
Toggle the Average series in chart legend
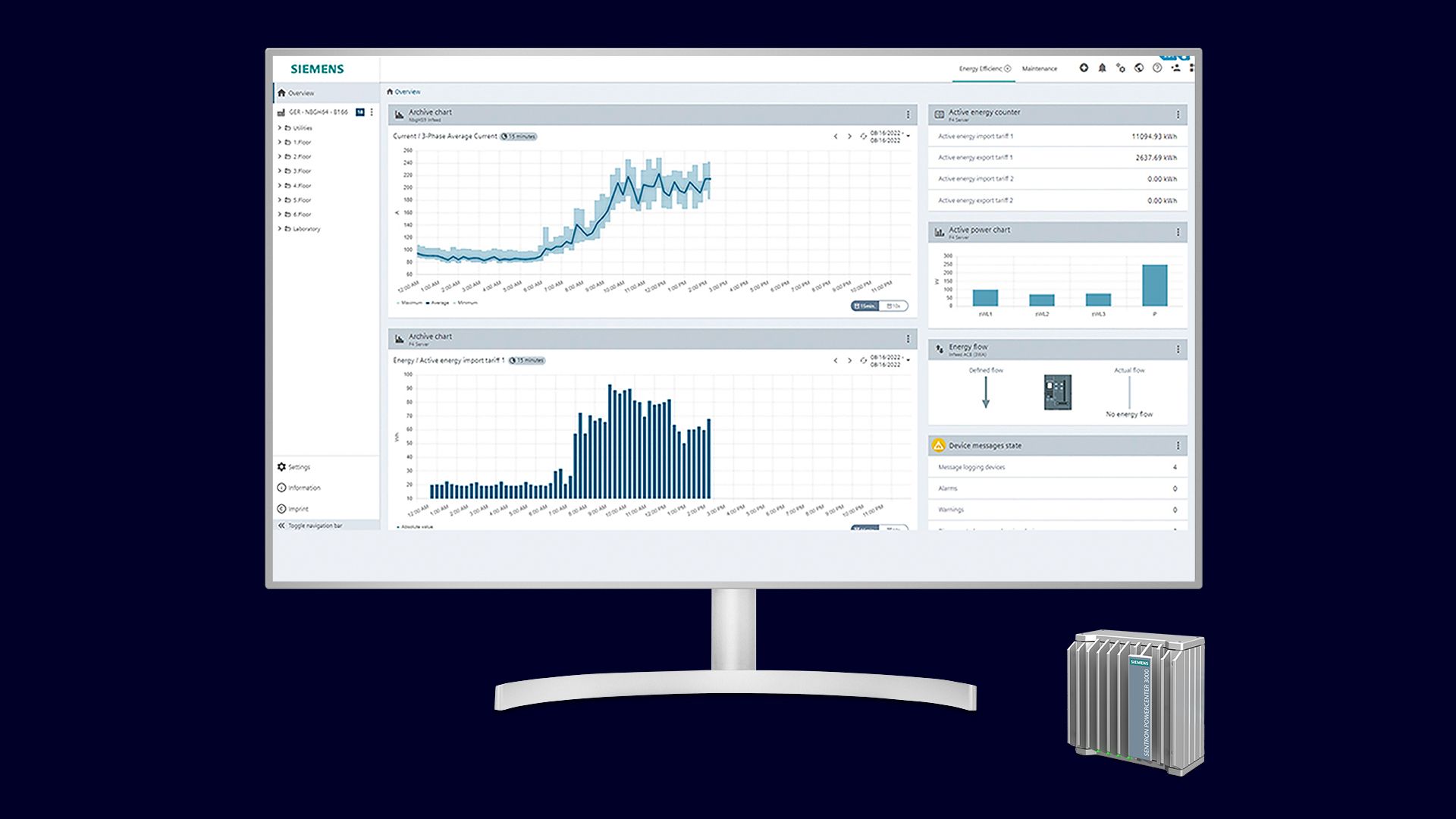tap(438, 303)
